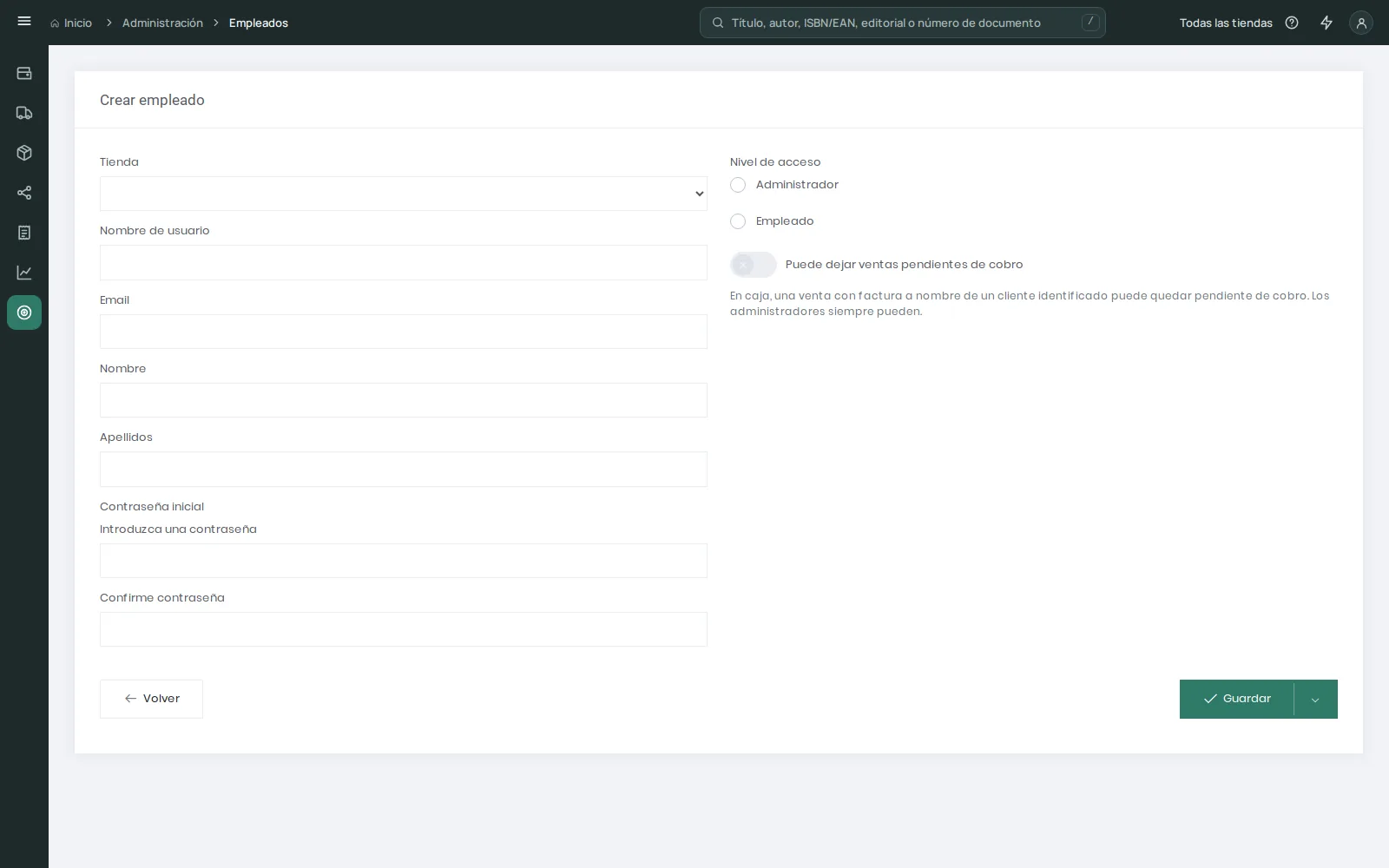The image size is (1389, 868).
Task: Toggle pending sales payment switch
Action: 754,265
